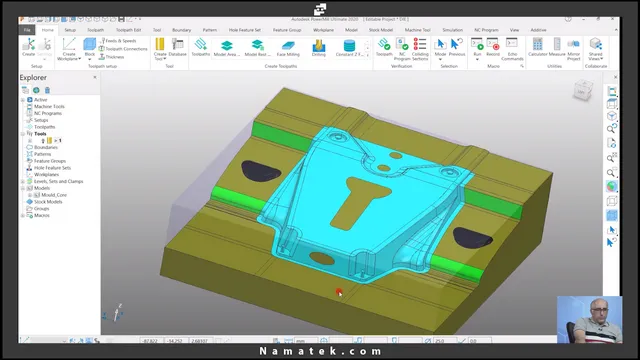Screen dimensions: 640x360
Task: Click the Colliding Sections verification icon
Action: (420, 49)
